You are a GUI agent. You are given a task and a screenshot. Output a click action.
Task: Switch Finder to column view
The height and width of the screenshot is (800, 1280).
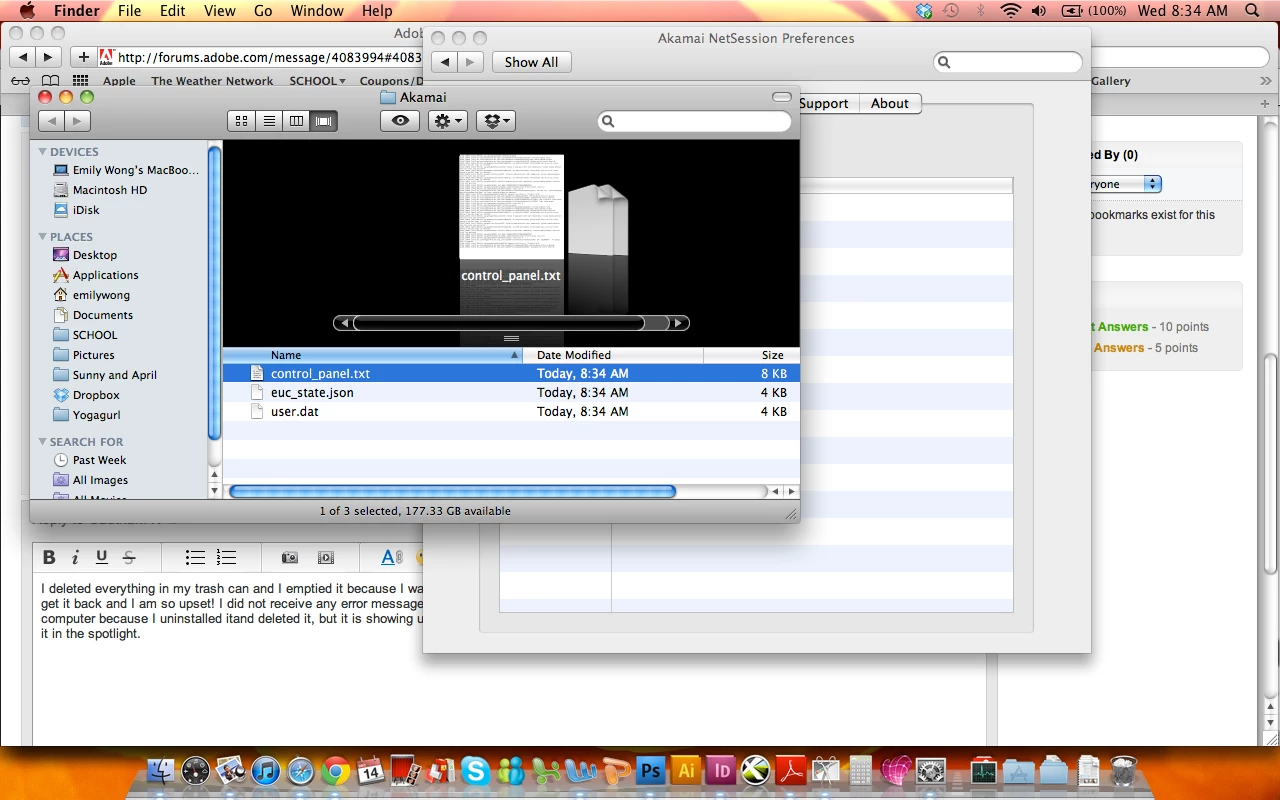point(296,121)
